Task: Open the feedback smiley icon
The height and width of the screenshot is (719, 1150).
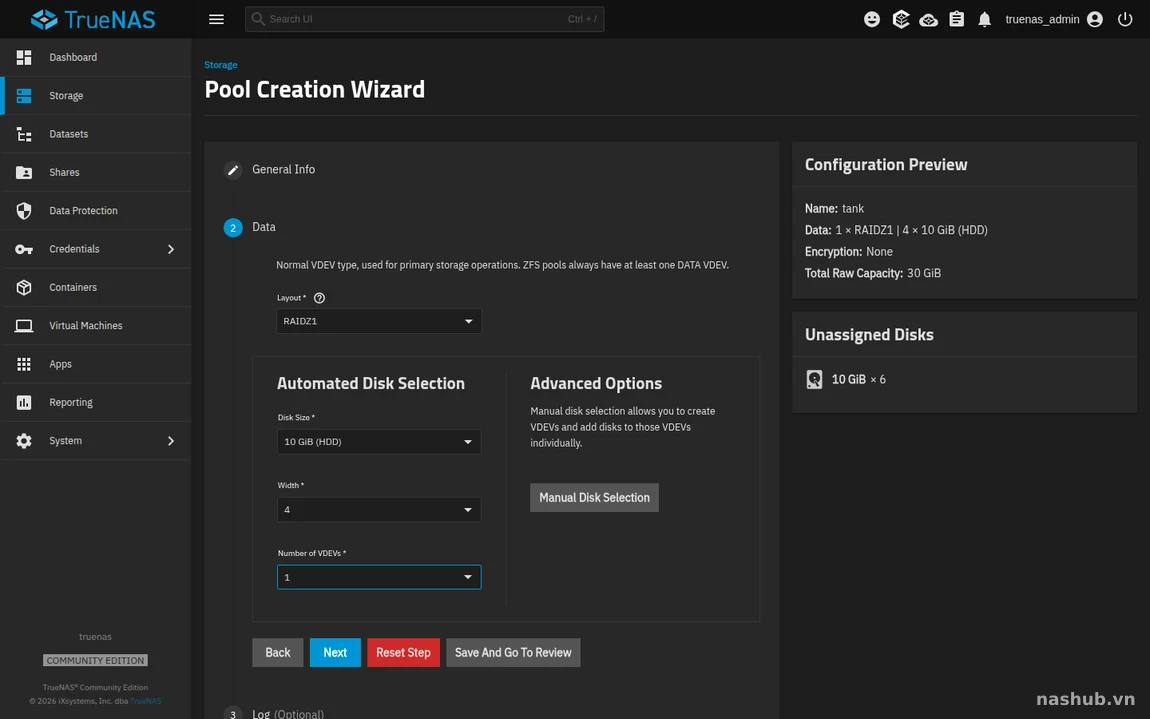Action: [x=872, y=19]
